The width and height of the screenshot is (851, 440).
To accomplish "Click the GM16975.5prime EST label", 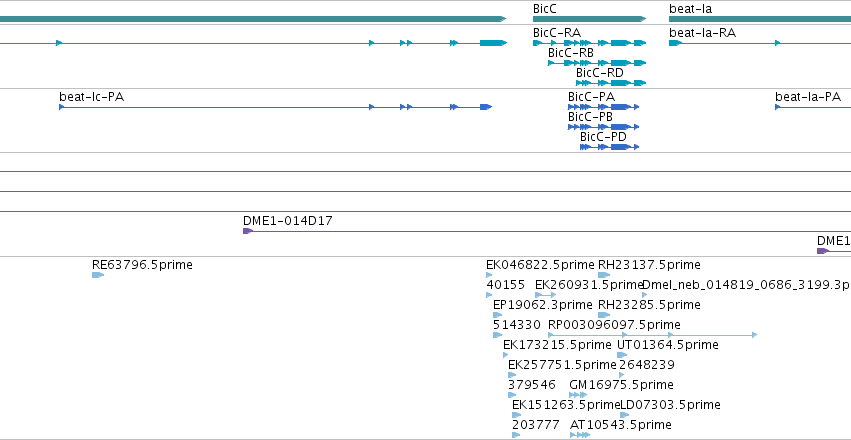I will point(621,385).
